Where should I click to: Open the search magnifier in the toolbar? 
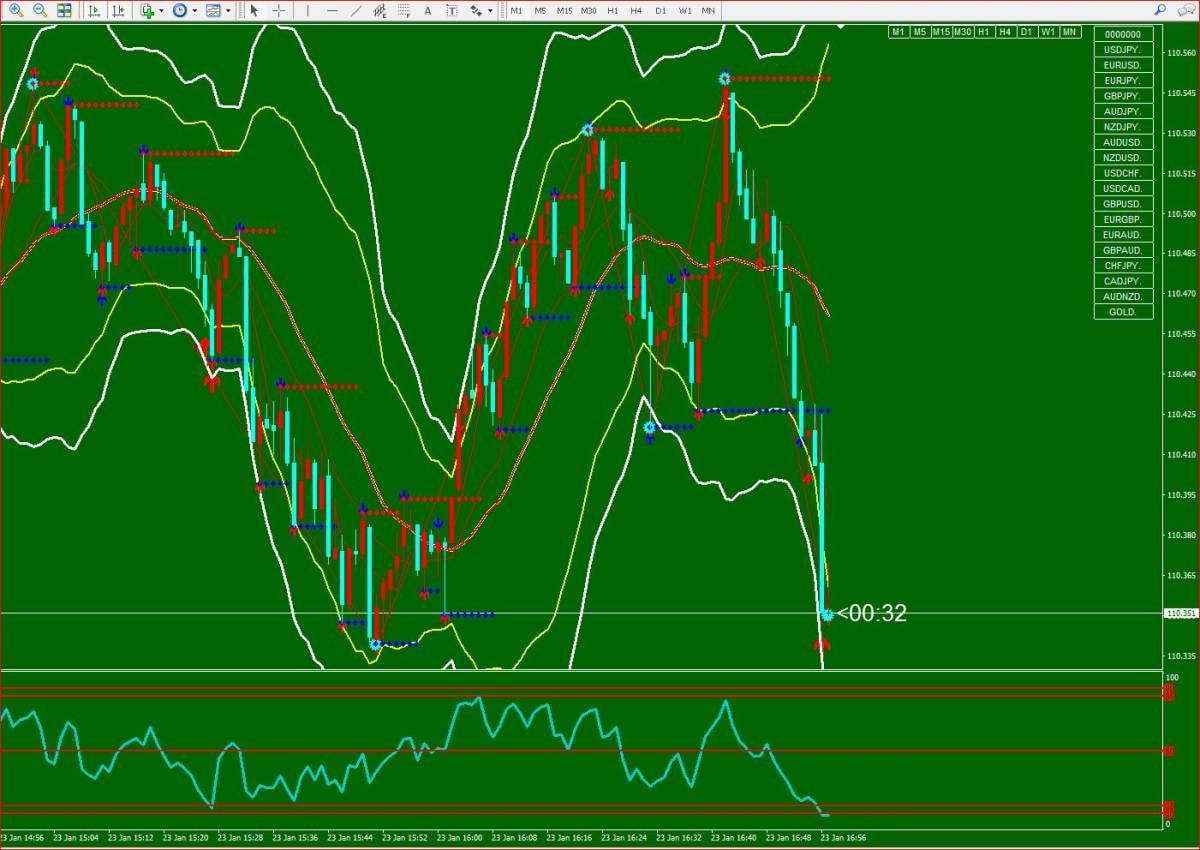coord(1160,10)
